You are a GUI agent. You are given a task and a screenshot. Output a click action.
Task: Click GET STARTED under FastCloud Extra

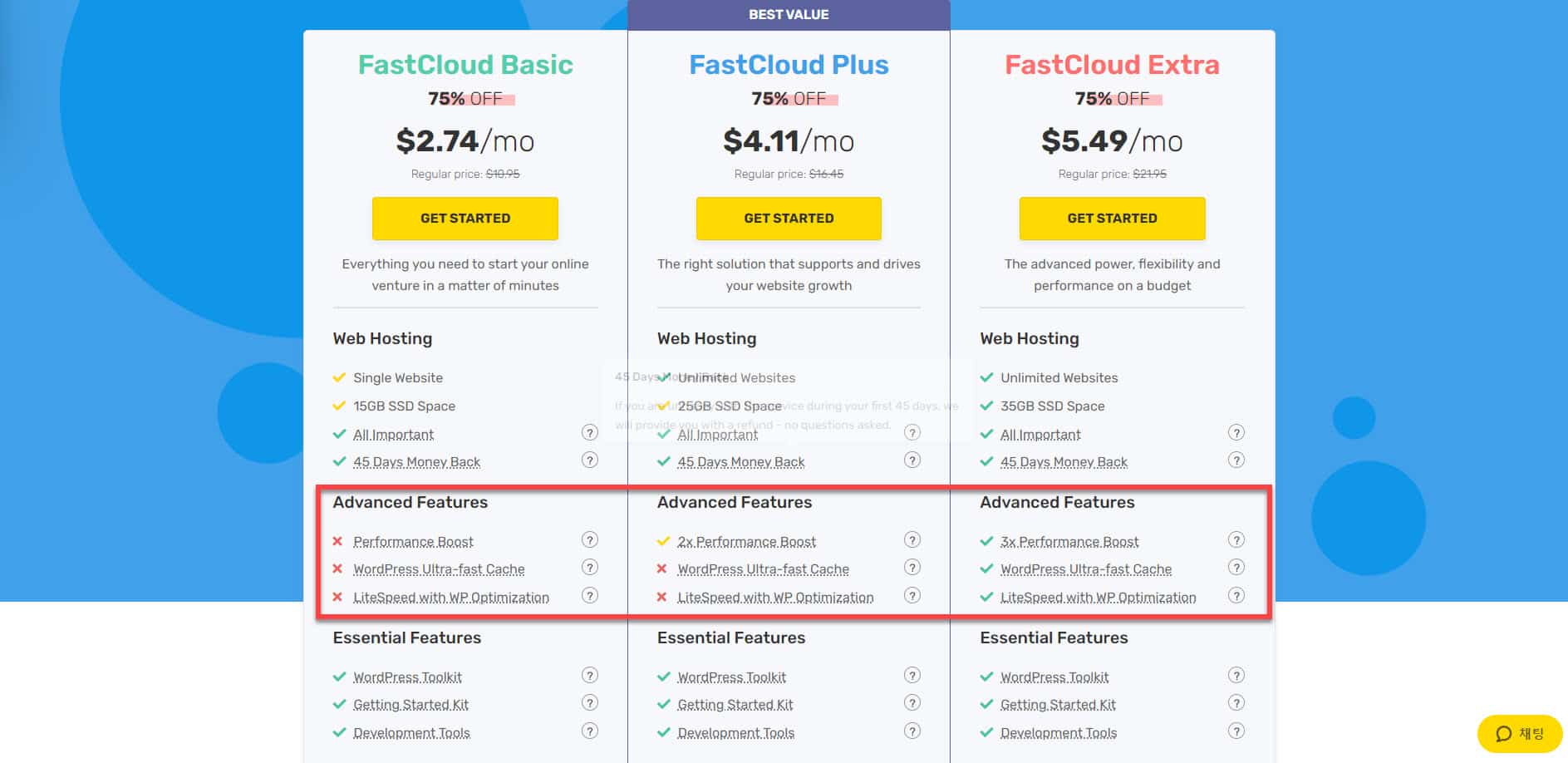tap(1112, 218)
